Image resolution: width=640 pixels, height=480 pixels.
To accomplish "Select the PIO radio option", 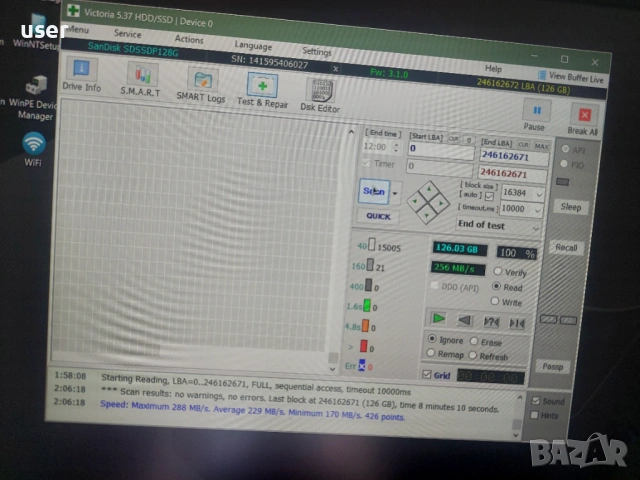I will 564,164.
